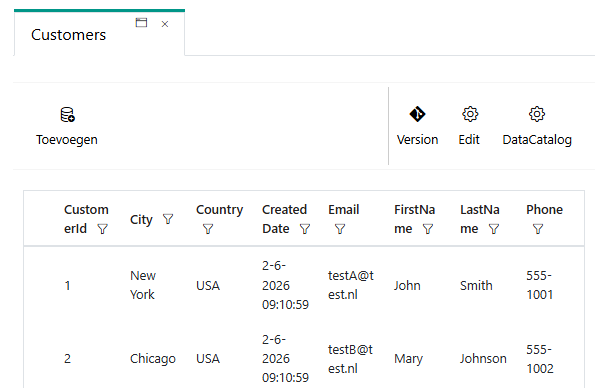Sort by the LastName column header

click(480, 219)
